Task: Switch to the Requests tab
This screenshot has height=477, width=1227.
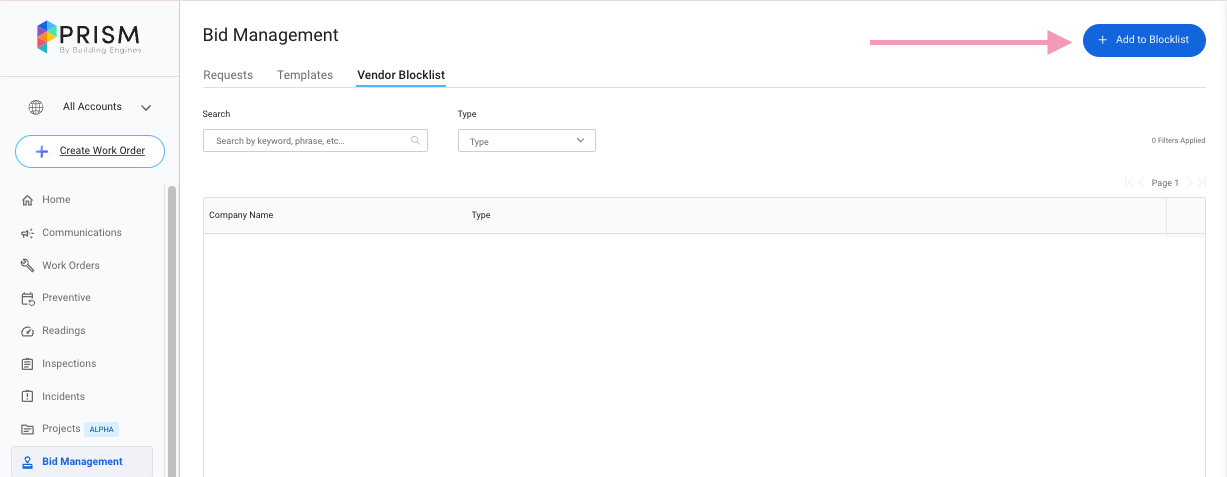Action: tap(228, 75)
